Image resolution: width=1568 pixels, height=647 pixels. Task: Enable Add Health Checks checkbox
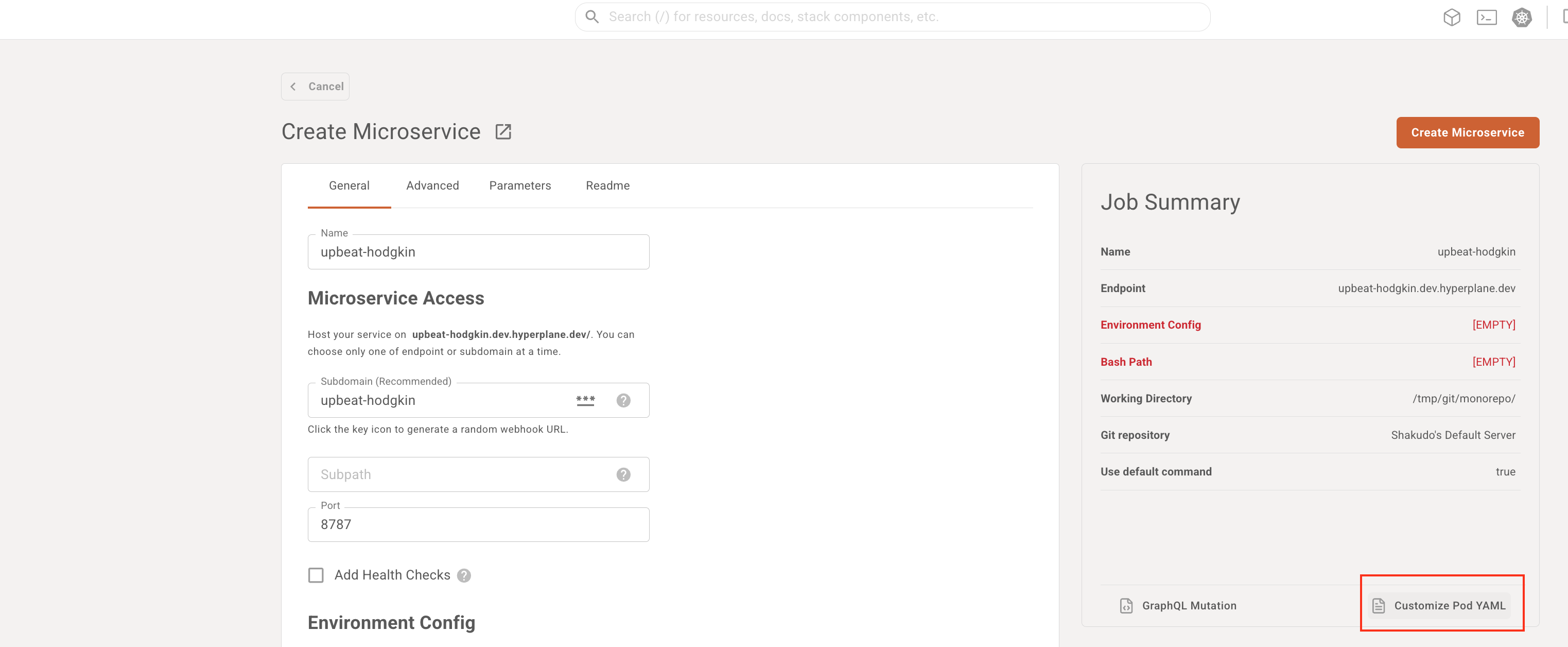(x=316, y=575)
